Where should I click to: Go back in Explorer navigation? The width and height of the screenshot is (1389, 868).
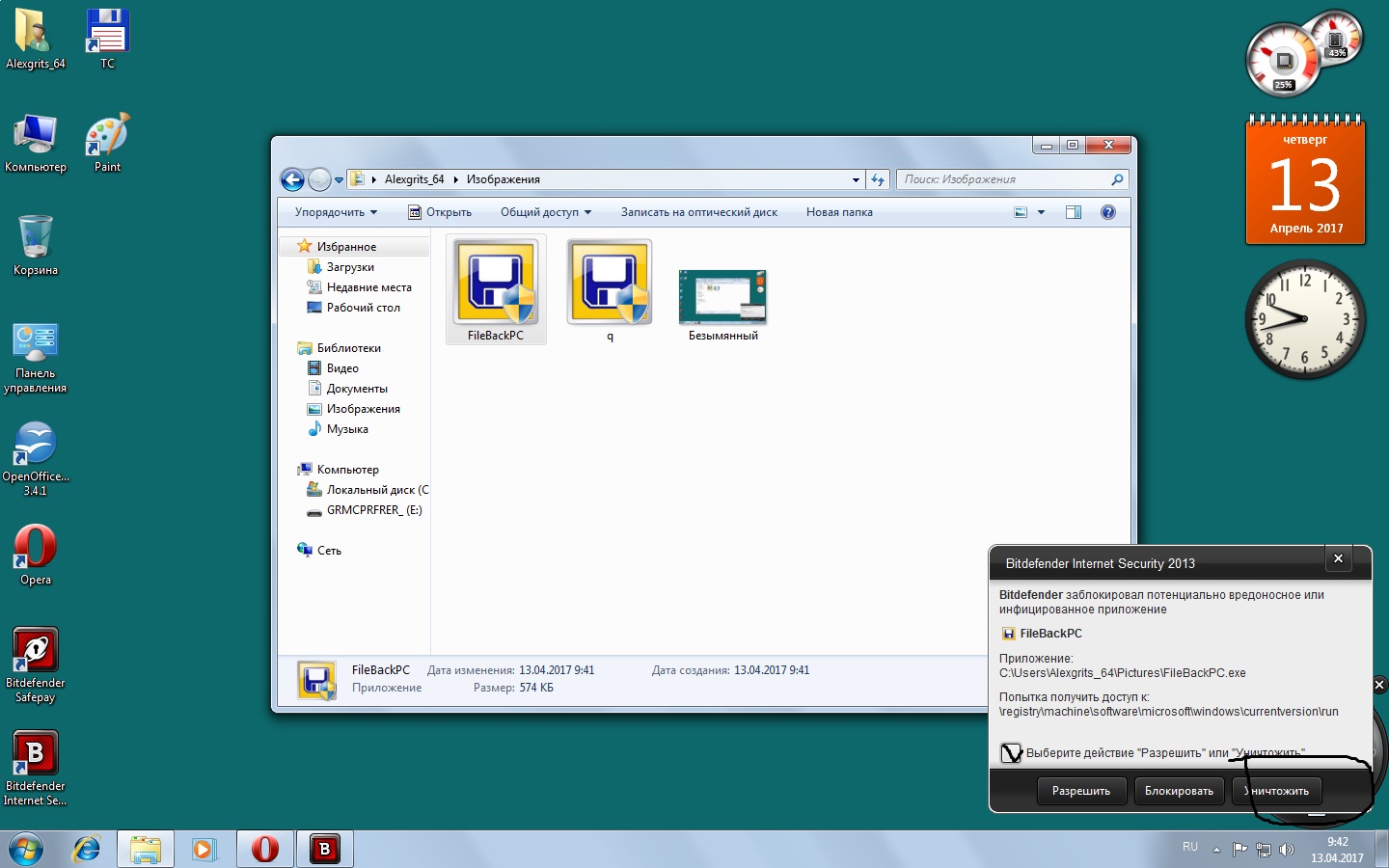292,179
